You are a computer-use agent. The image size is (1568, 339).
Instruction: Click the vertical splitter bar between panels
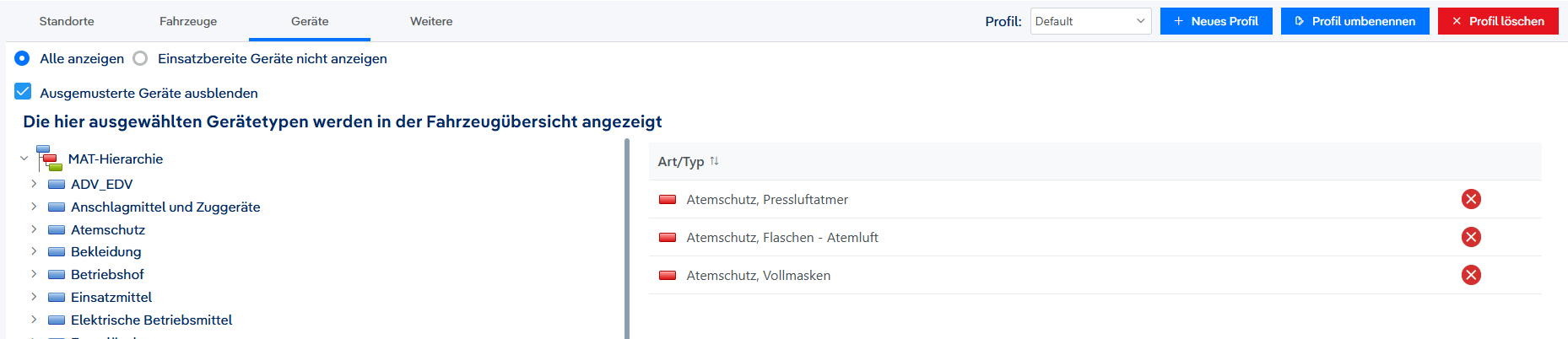(627, 239)
